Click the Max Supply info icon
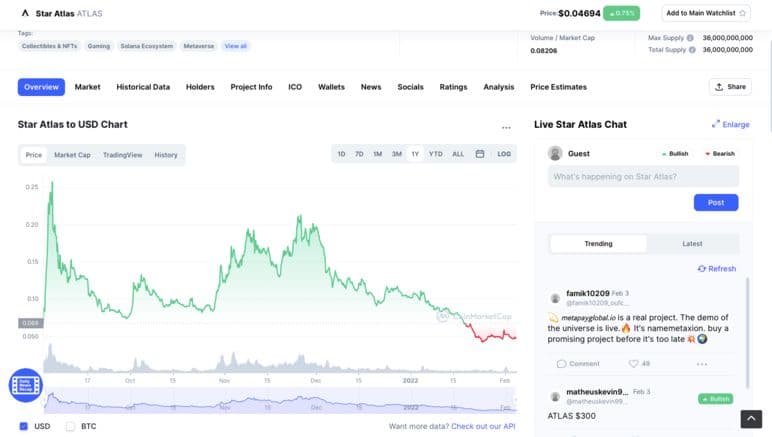Image resolution: width=772 pixels, height=437 pixels. 690,37
